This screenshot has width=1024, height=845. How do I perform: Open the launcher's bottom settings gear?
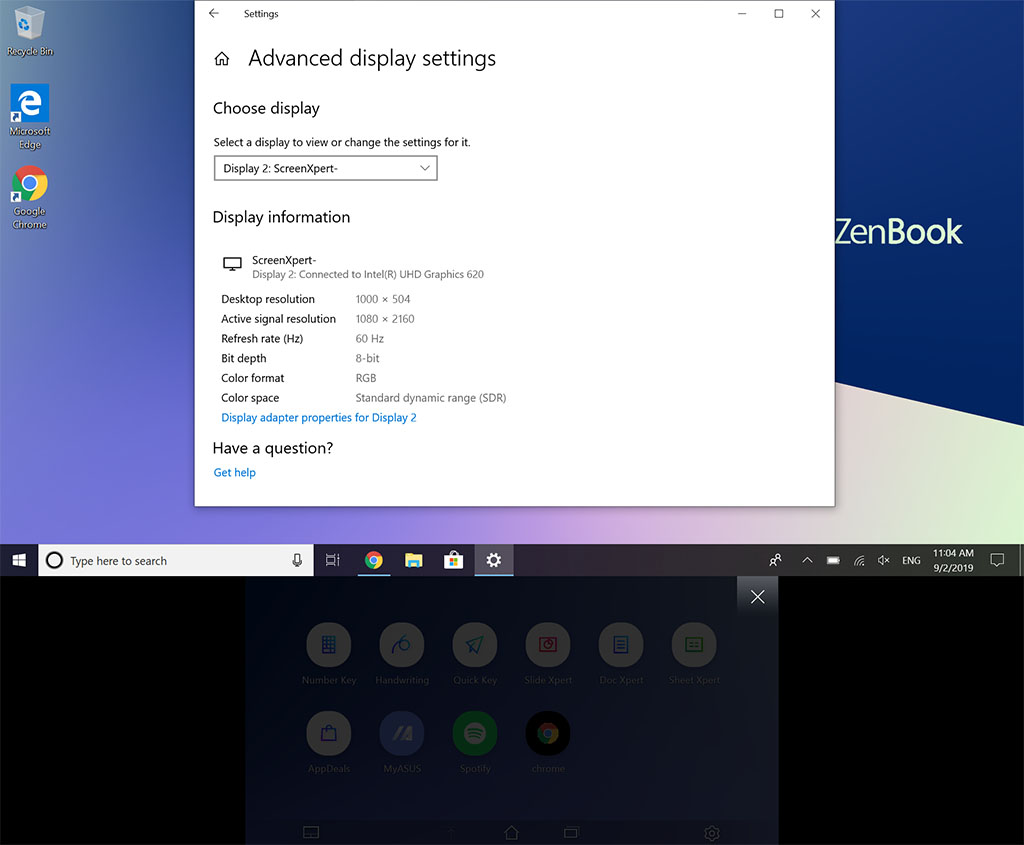[712, 833]
